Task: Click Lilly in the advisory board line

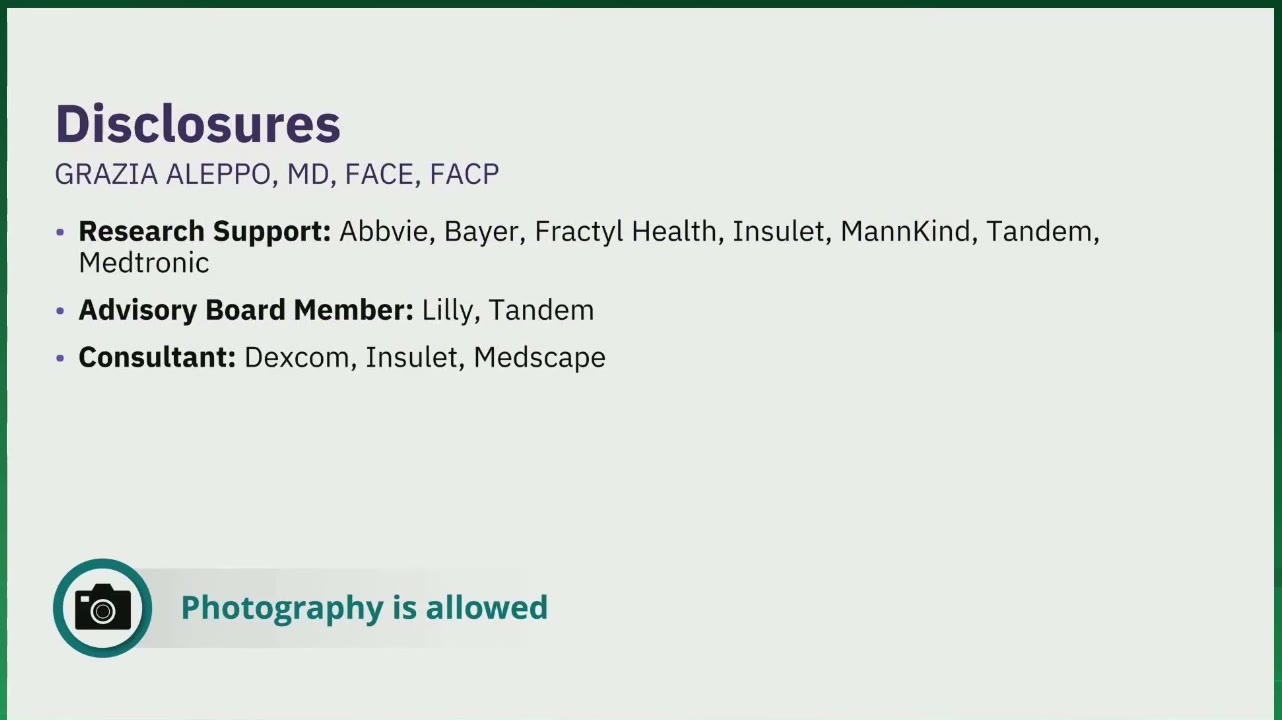Action: click(447, 311)
